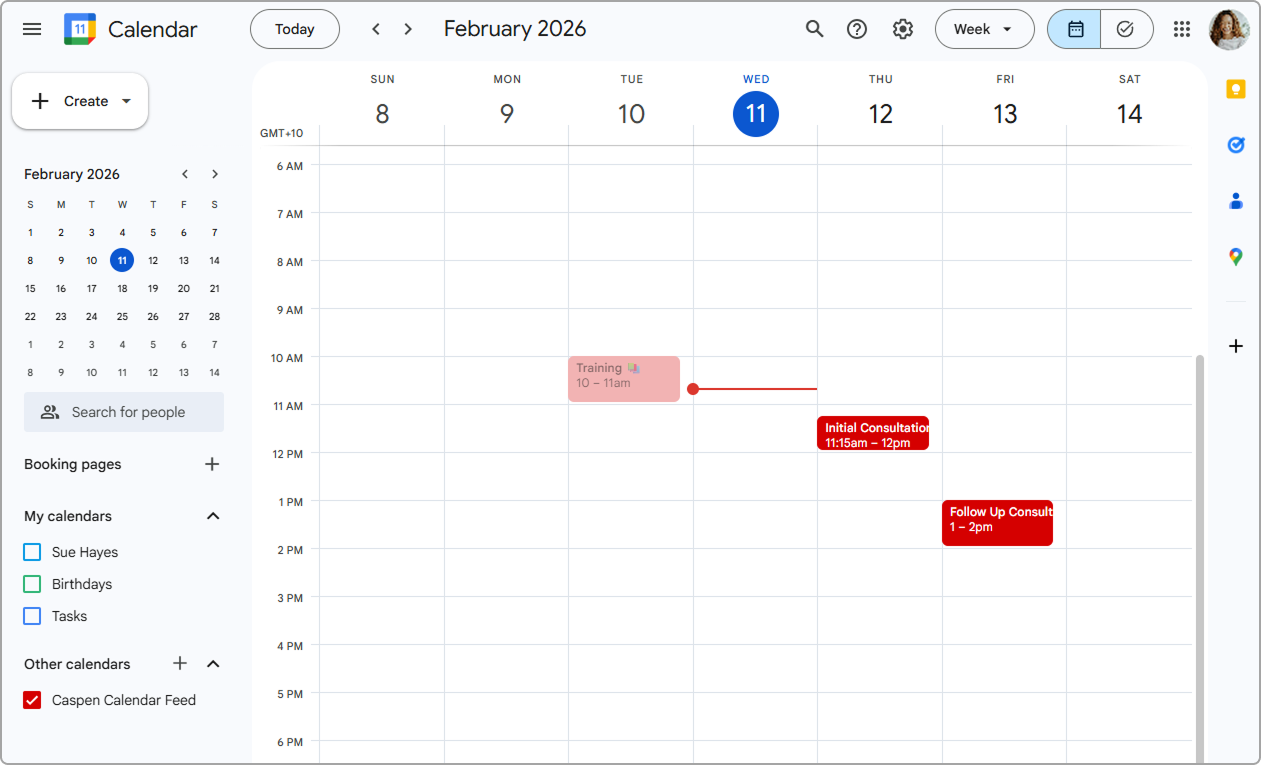Open the Google apps grid
The height and width of the screenshot is (765, 1261).
click(x=1181, y=29)
